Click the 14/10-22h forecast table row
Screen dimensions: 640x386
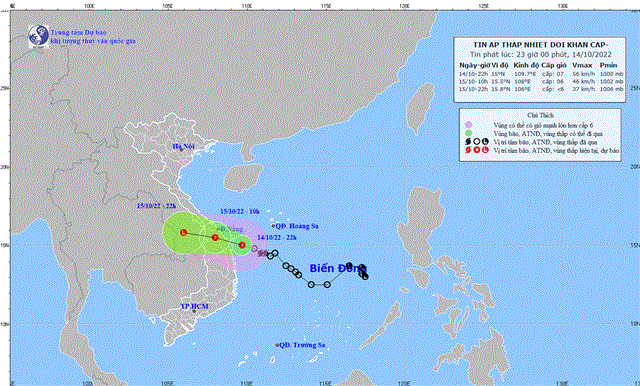[541, 74]
